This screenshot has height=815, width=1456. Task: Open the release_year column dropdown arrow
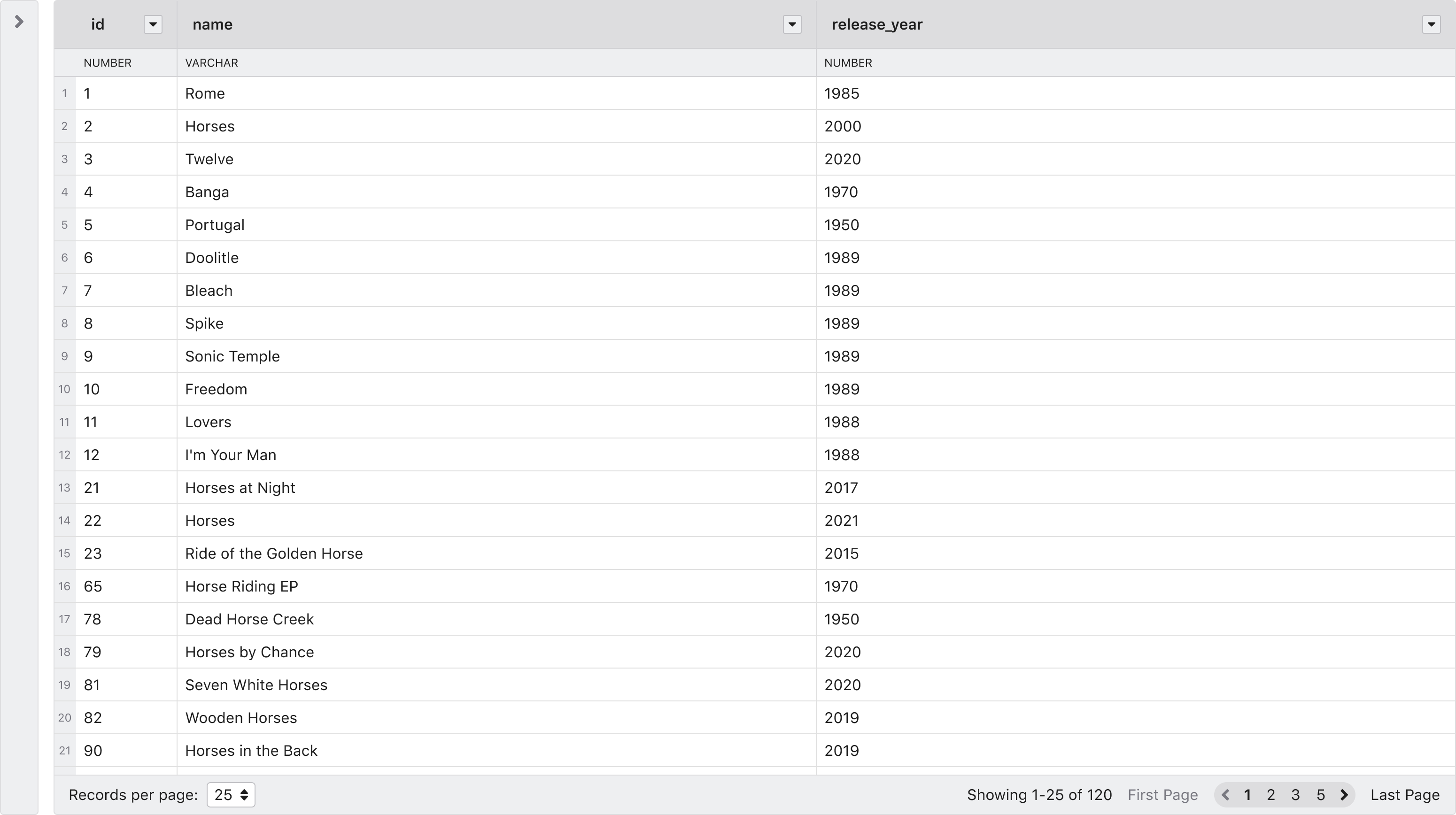tap(1431, 24)
